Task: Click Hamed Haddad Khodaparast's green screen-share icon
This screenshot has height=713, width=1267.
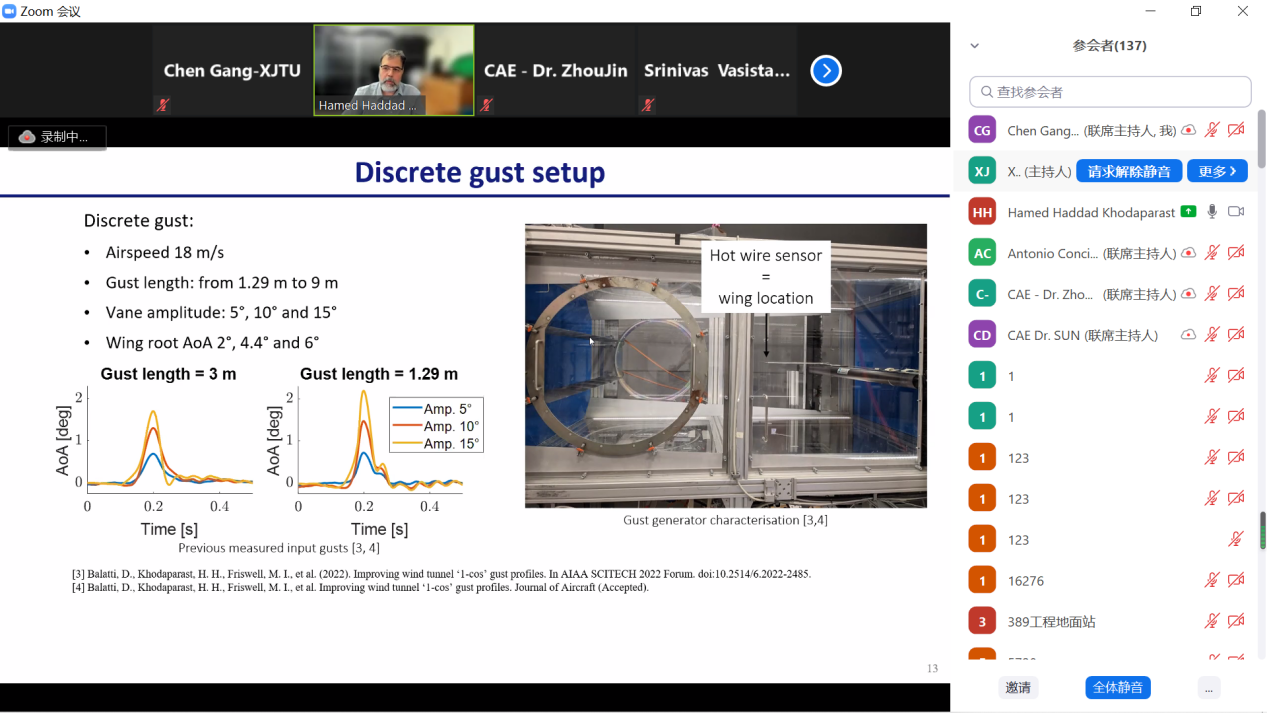Action: click(x=1188, y=212)
